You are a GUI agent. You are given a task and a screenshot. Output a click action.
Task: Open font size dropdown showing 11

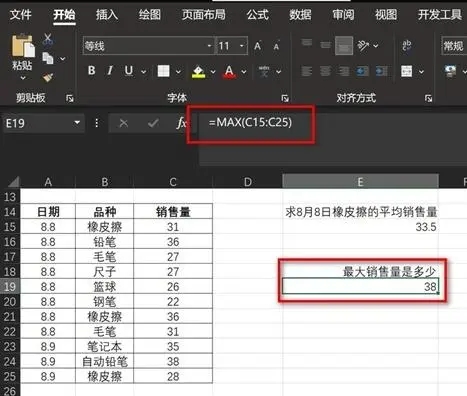[x=242, y=46]
